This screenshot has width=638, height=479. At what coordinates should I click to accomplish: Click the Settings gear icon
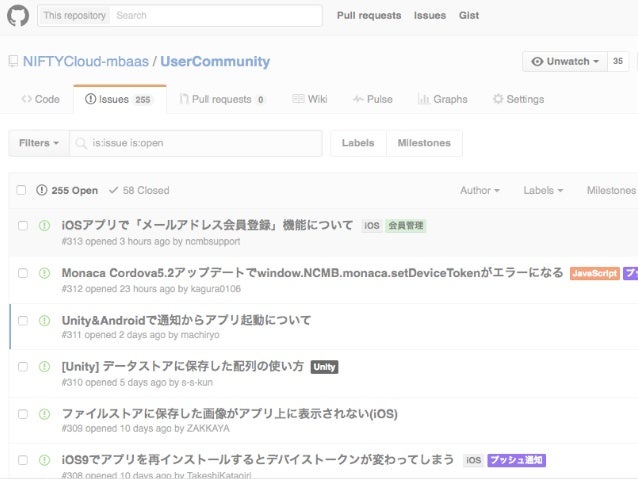click(x=498, y=99)
